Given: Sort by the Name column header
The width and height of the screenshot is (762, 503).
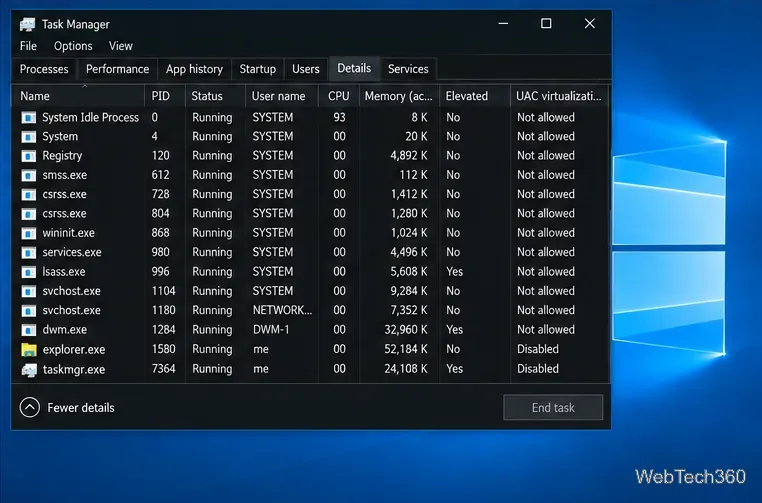Looking at the screenshot, I should 78,96.
